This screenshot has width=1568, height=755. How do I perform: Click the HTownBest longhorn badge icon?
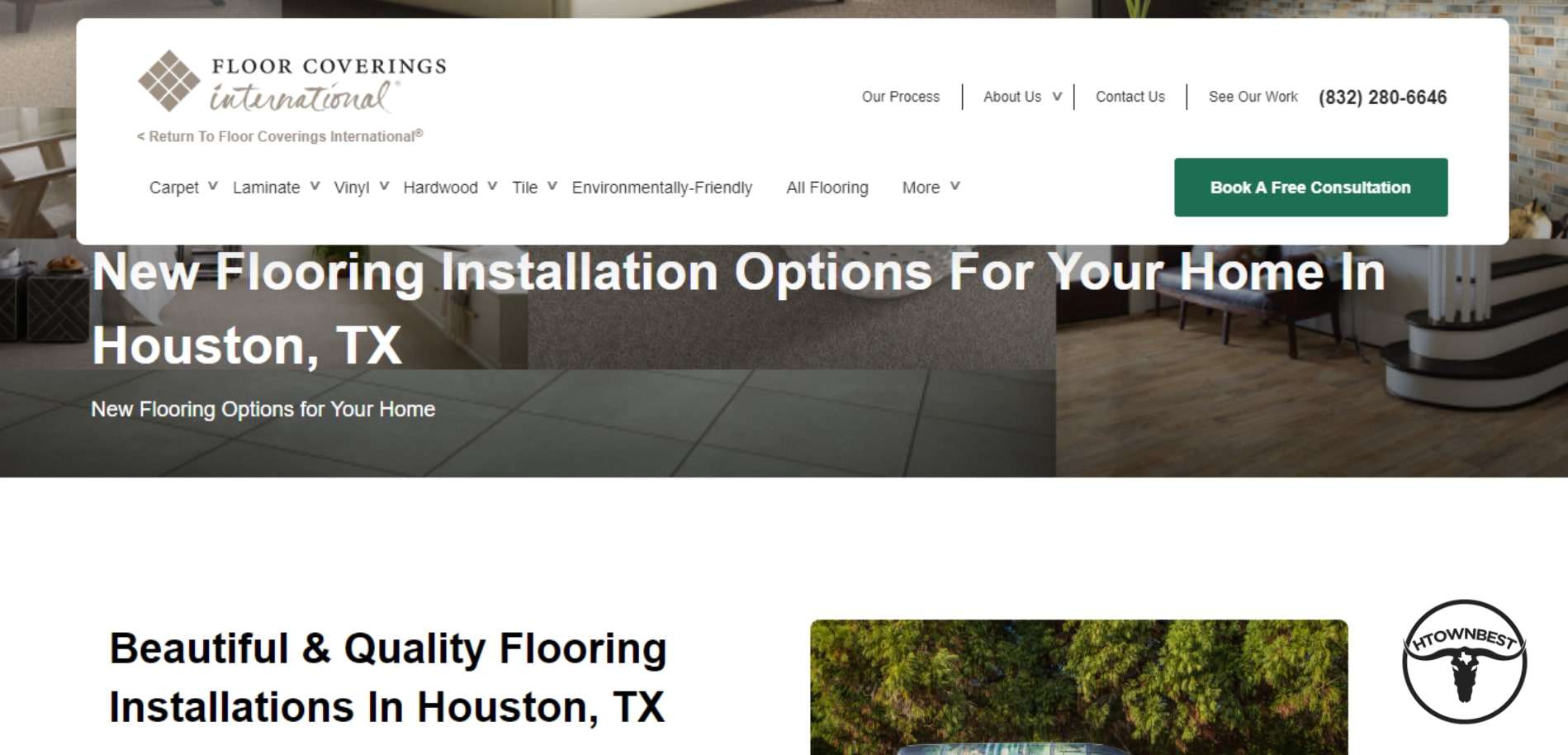pos(1464,661)
